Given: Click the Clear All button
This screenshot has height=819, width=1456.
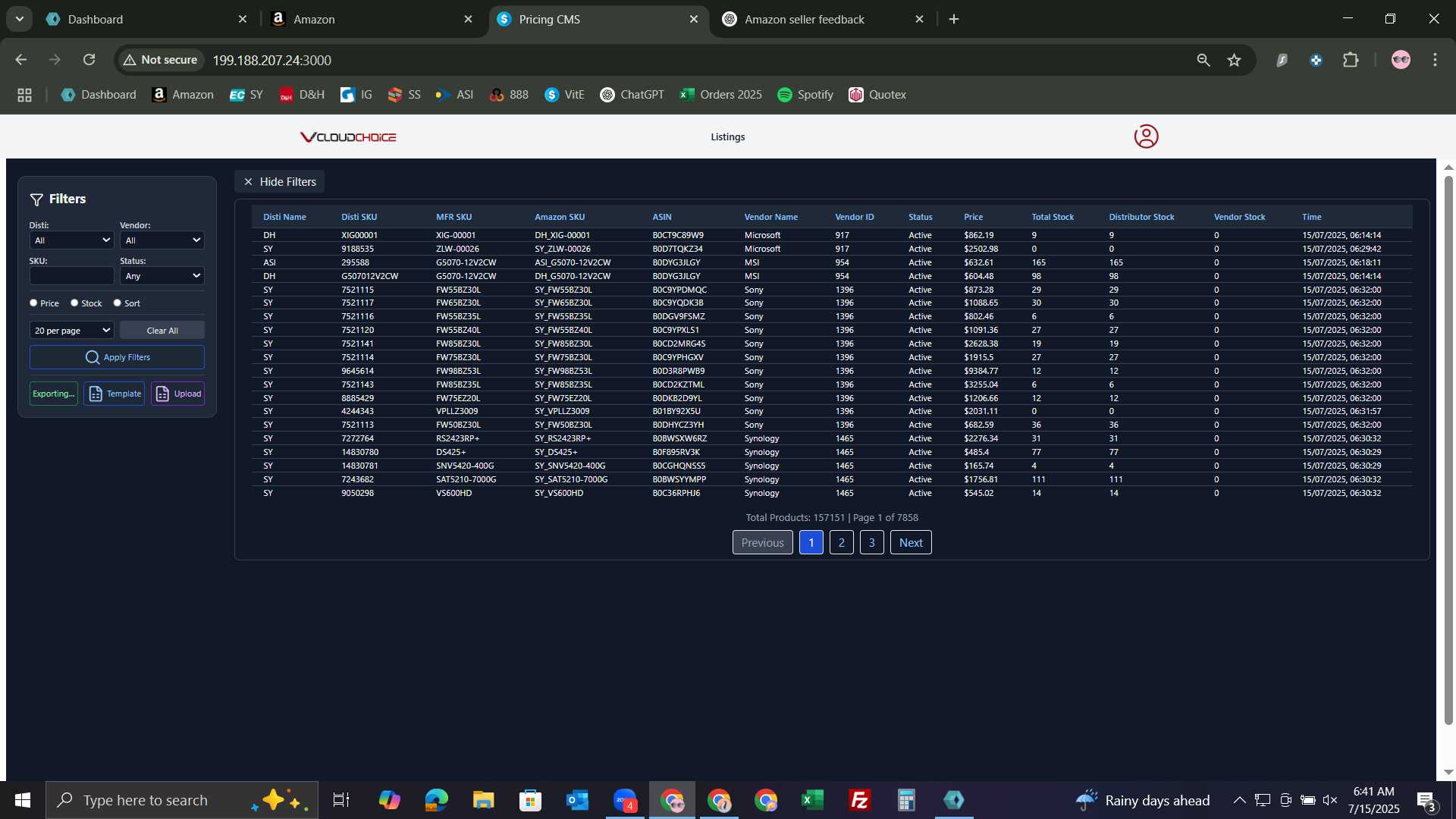Looking at the screenshot, I should [162, 331].
